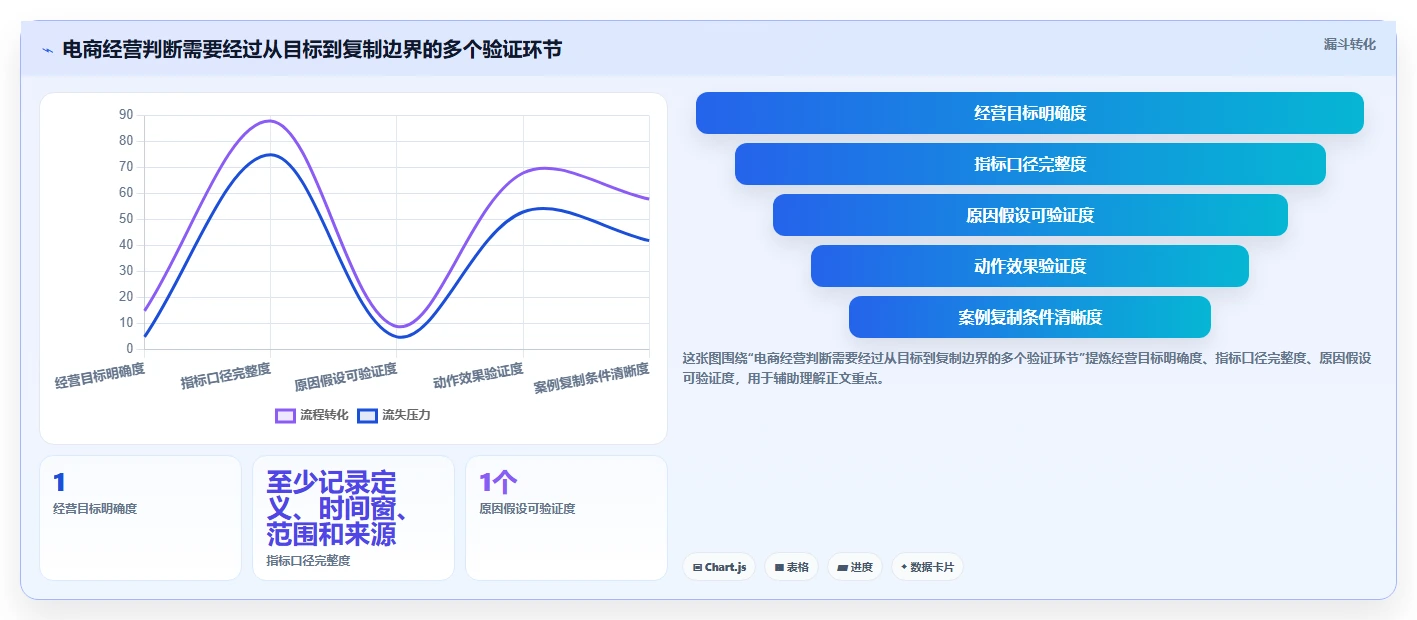Click the 原因假设可验证度 caption under 1个
This screenshot has height=620, width=1417.
pos(527,509)
